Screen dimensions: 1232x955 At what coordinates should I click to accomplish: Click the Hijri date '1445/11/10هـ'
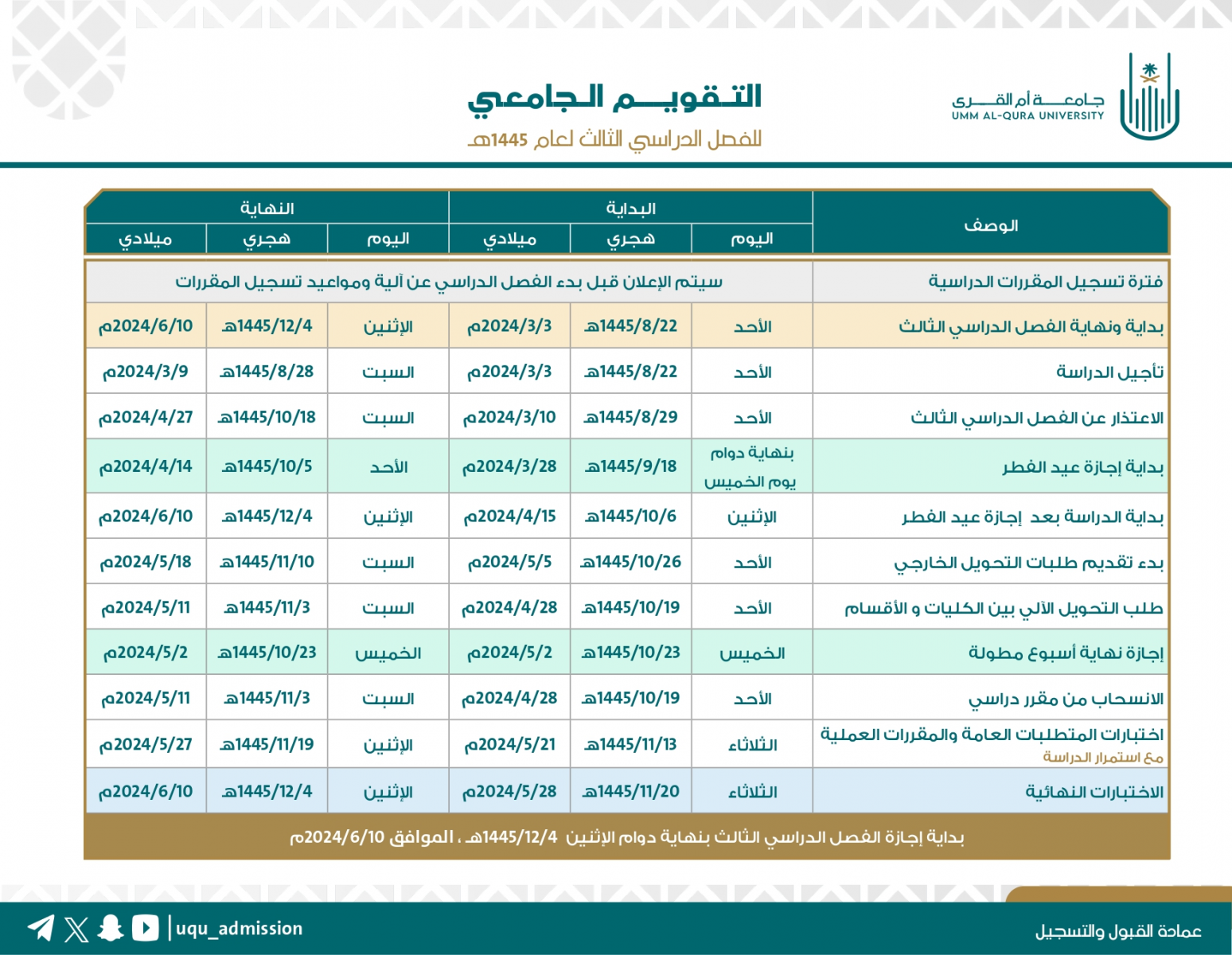click(267, 562)
